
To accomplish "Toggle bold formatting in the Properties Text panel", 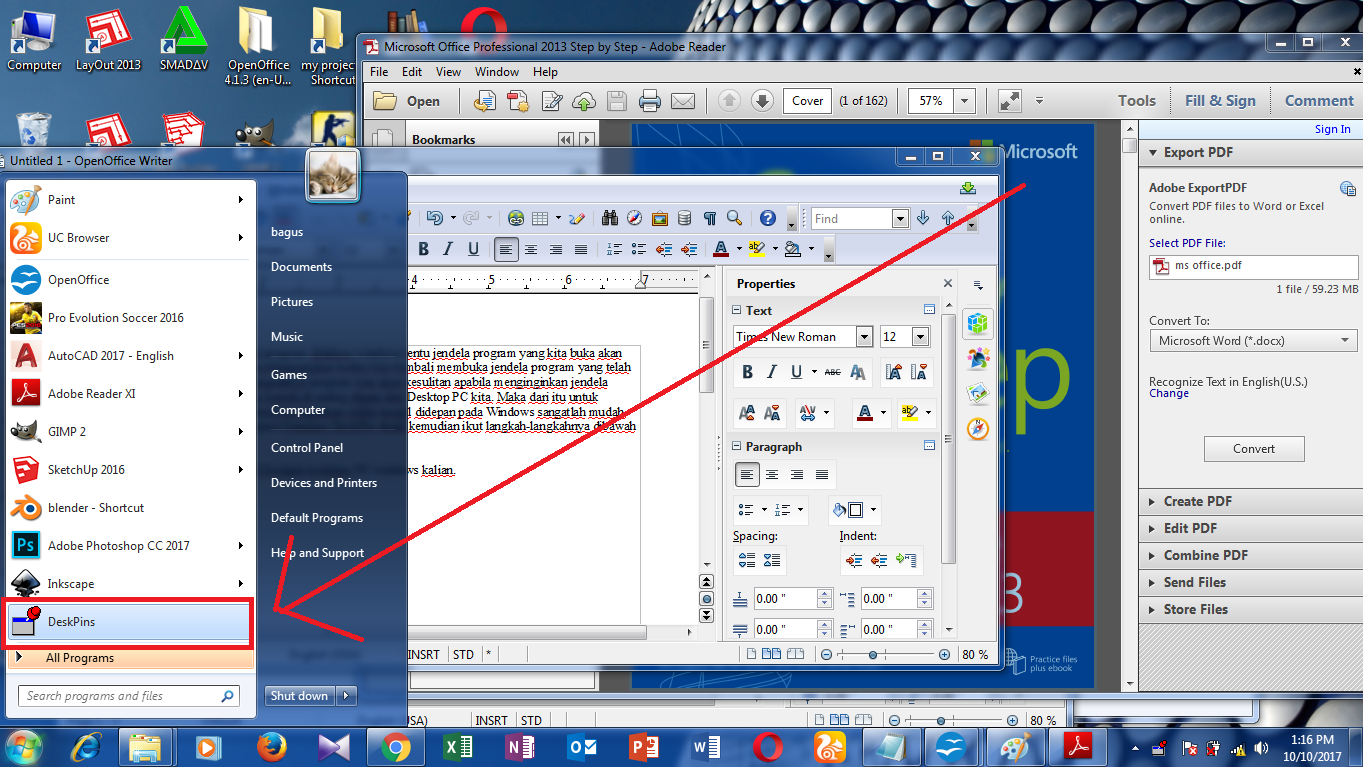I will [x=747, y=371].
